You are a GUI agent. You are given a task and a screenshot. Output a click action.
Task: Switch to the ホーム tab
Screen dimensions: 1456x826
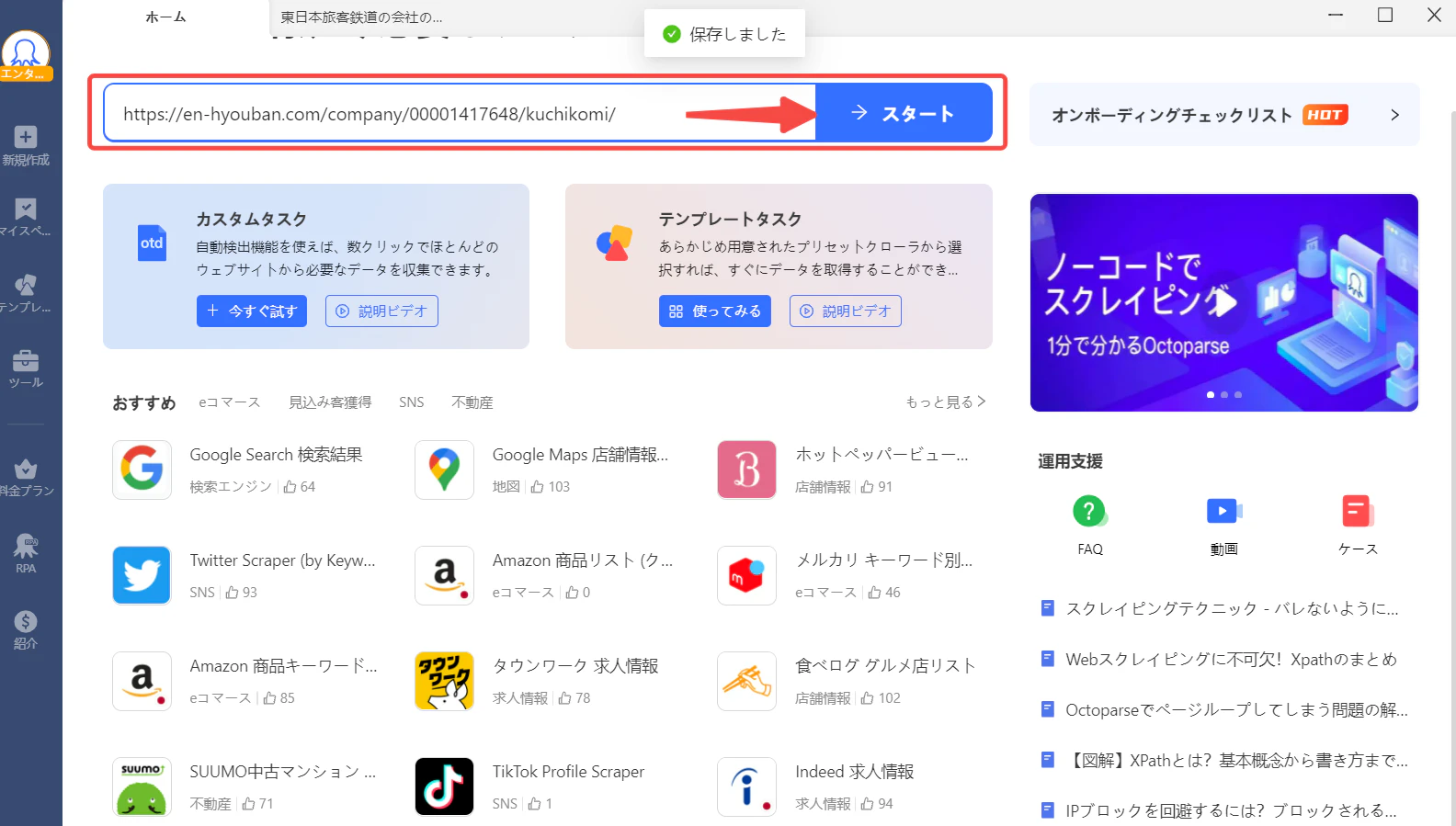coord(166,17)
